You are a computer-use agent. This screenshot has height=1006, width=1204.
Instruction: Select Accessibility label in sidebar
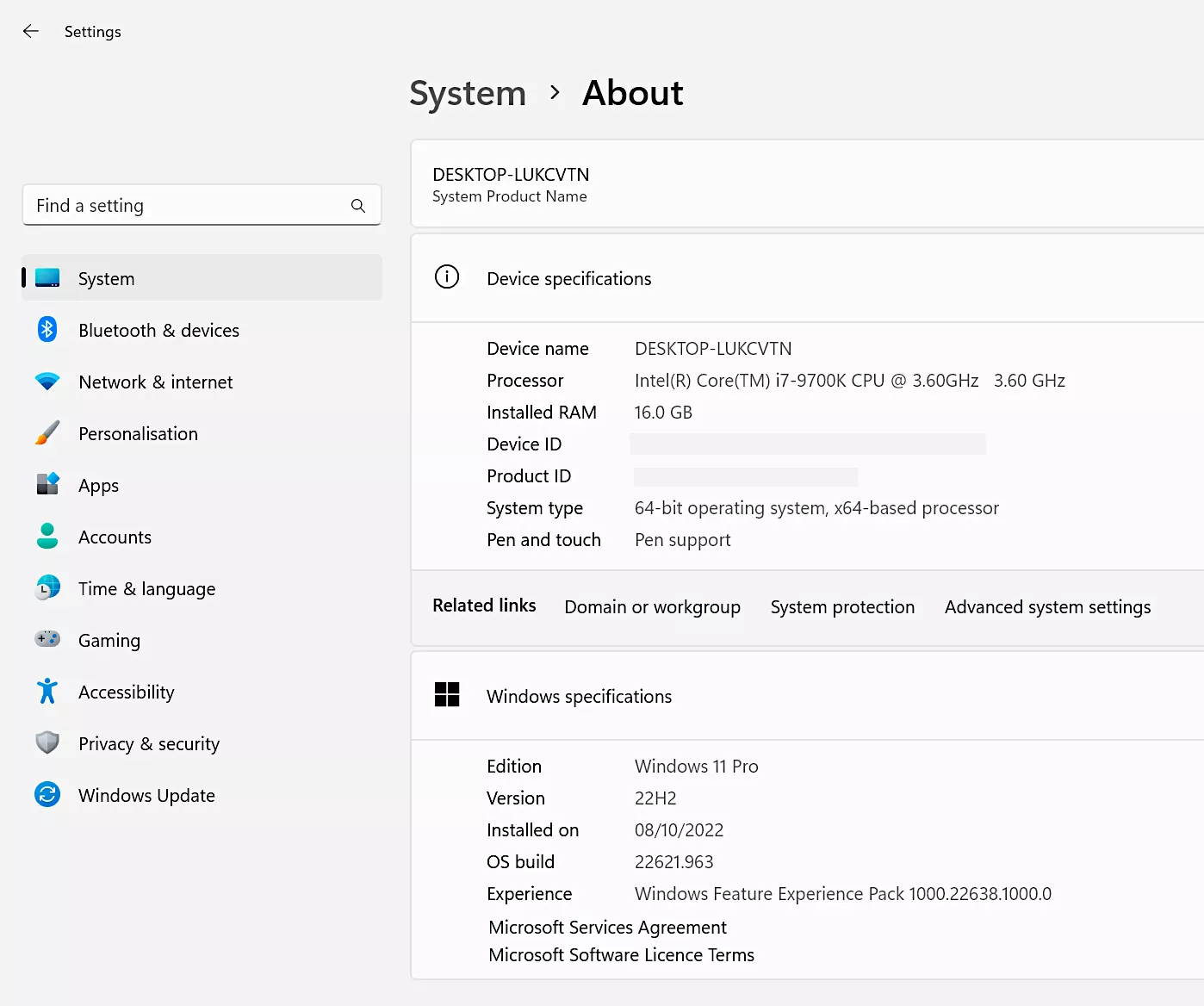[127, 692]
